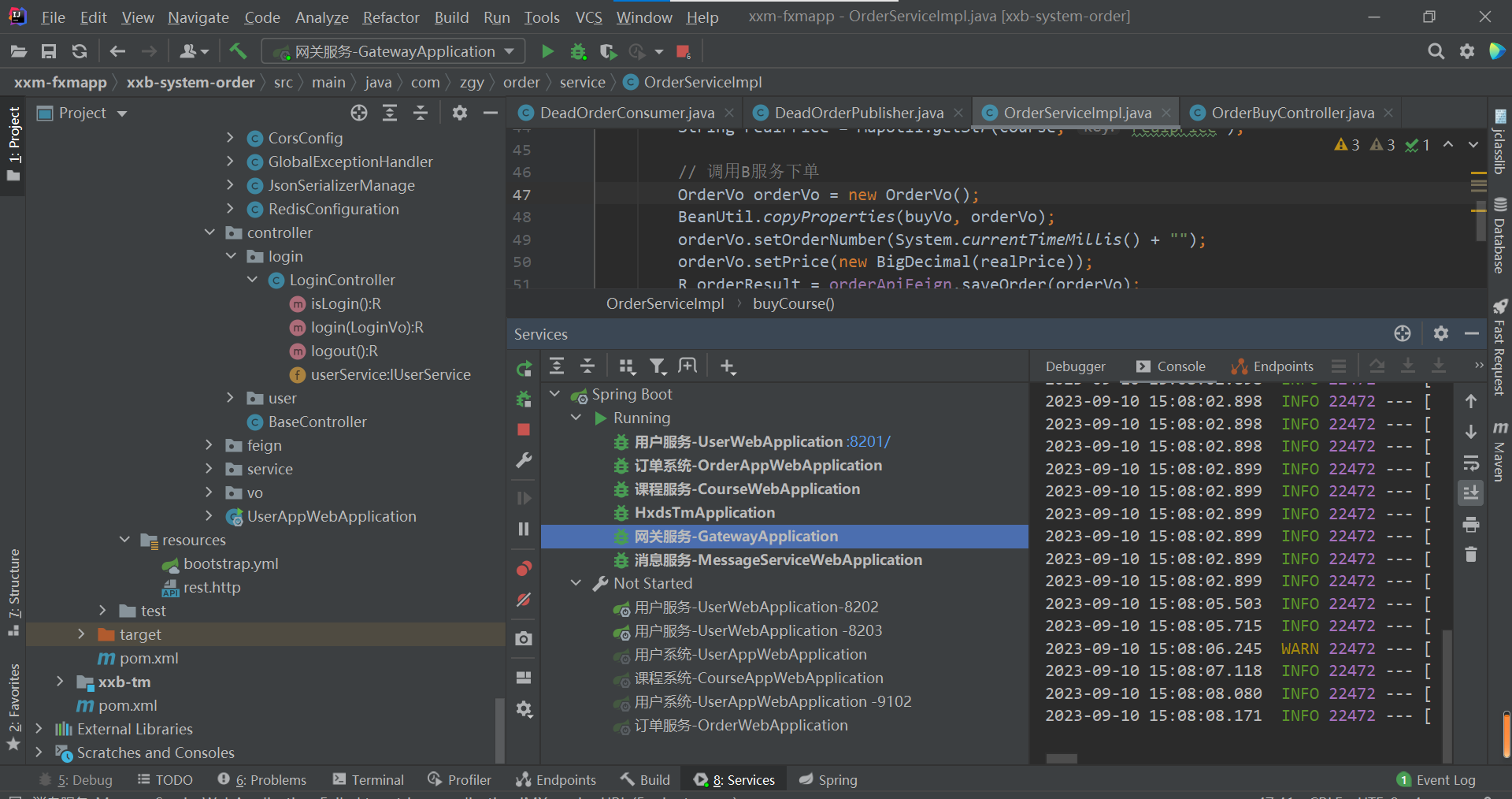Close the DeadOrderPublisher.java tab

click(958, 113)
